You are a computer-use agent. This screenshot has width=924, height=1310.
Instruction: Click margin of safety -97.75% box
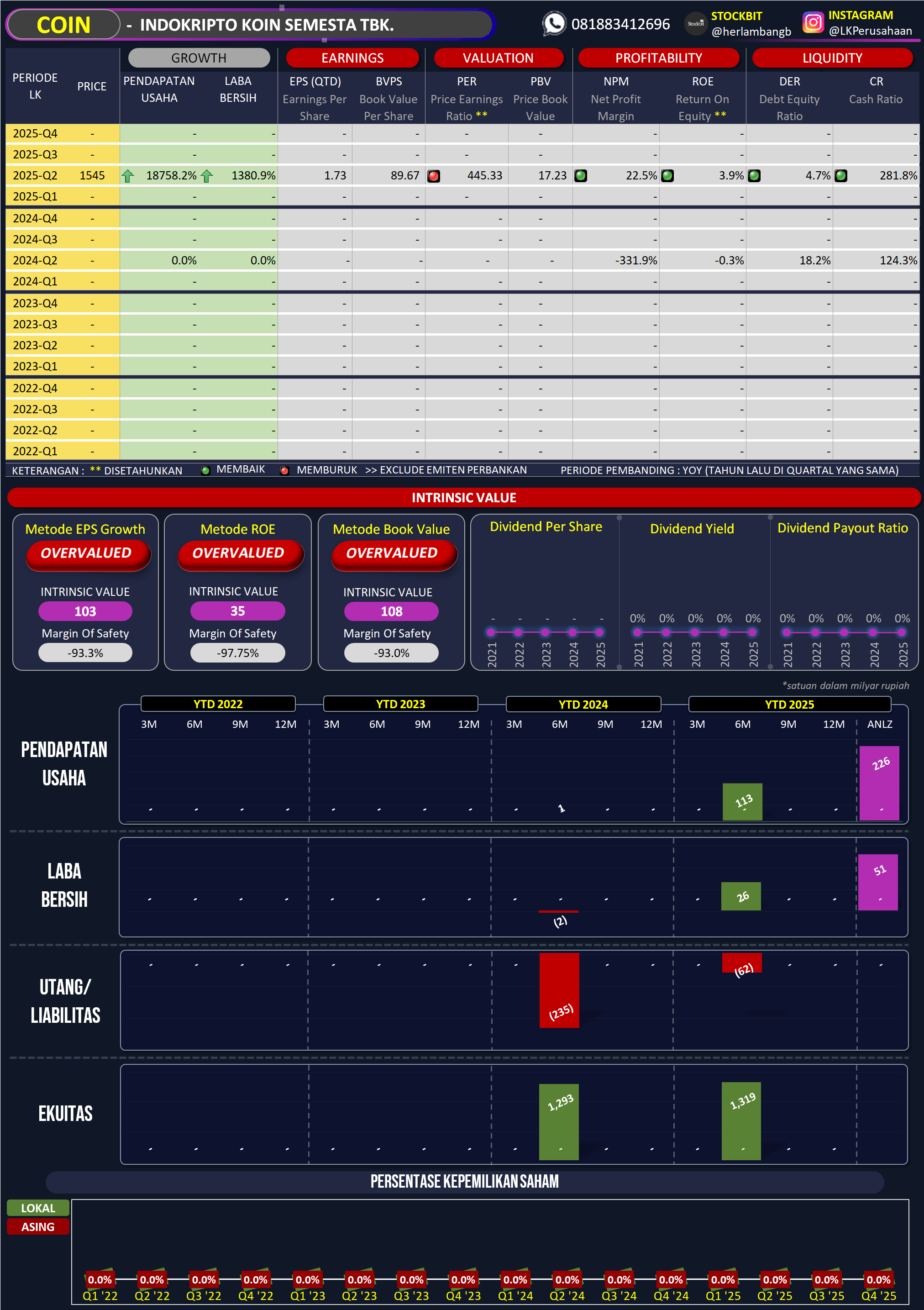point(238,653)
